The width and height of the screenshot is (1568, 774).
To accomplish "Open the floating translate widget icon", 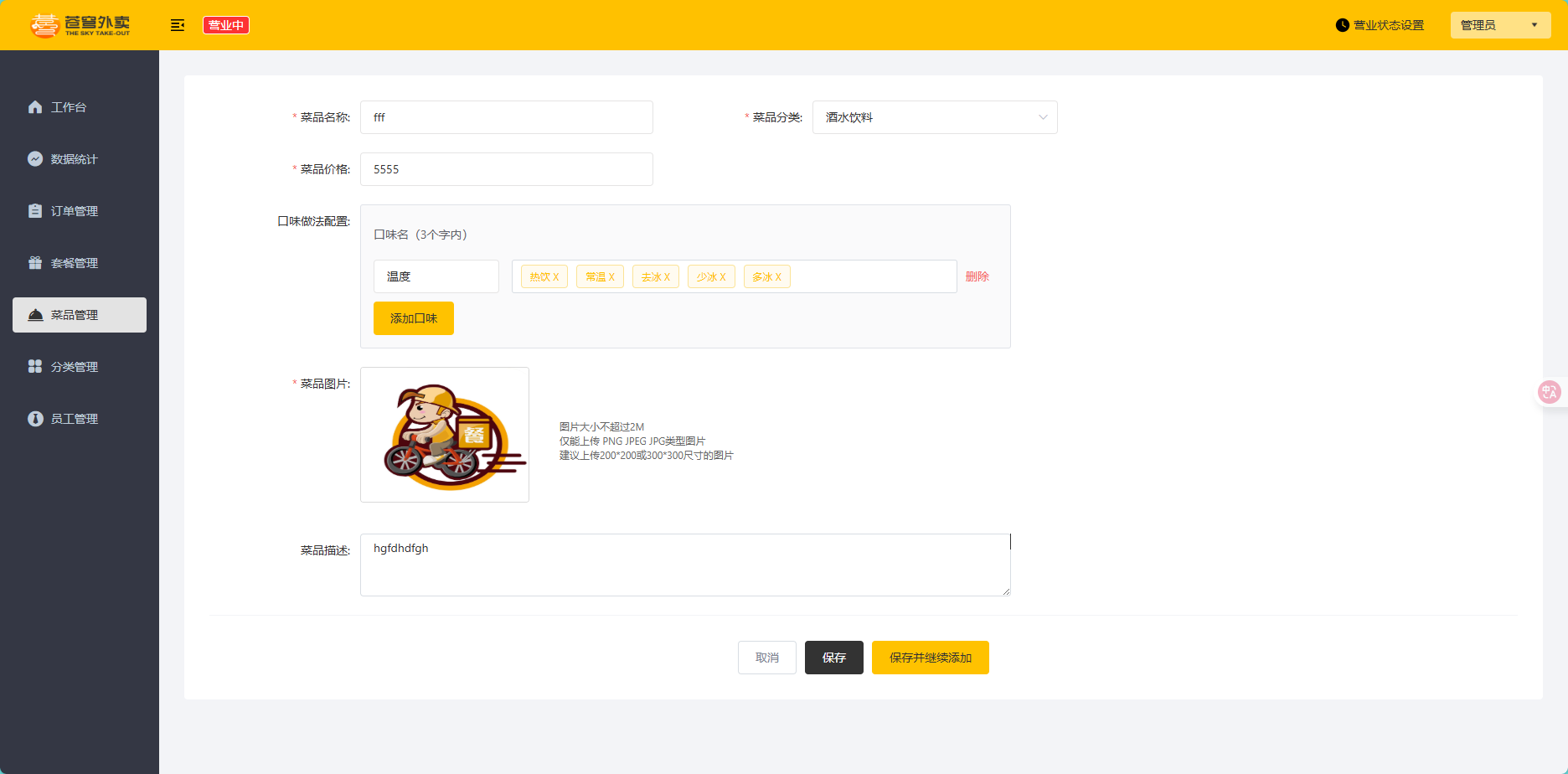I will (x=1549, y=392).
